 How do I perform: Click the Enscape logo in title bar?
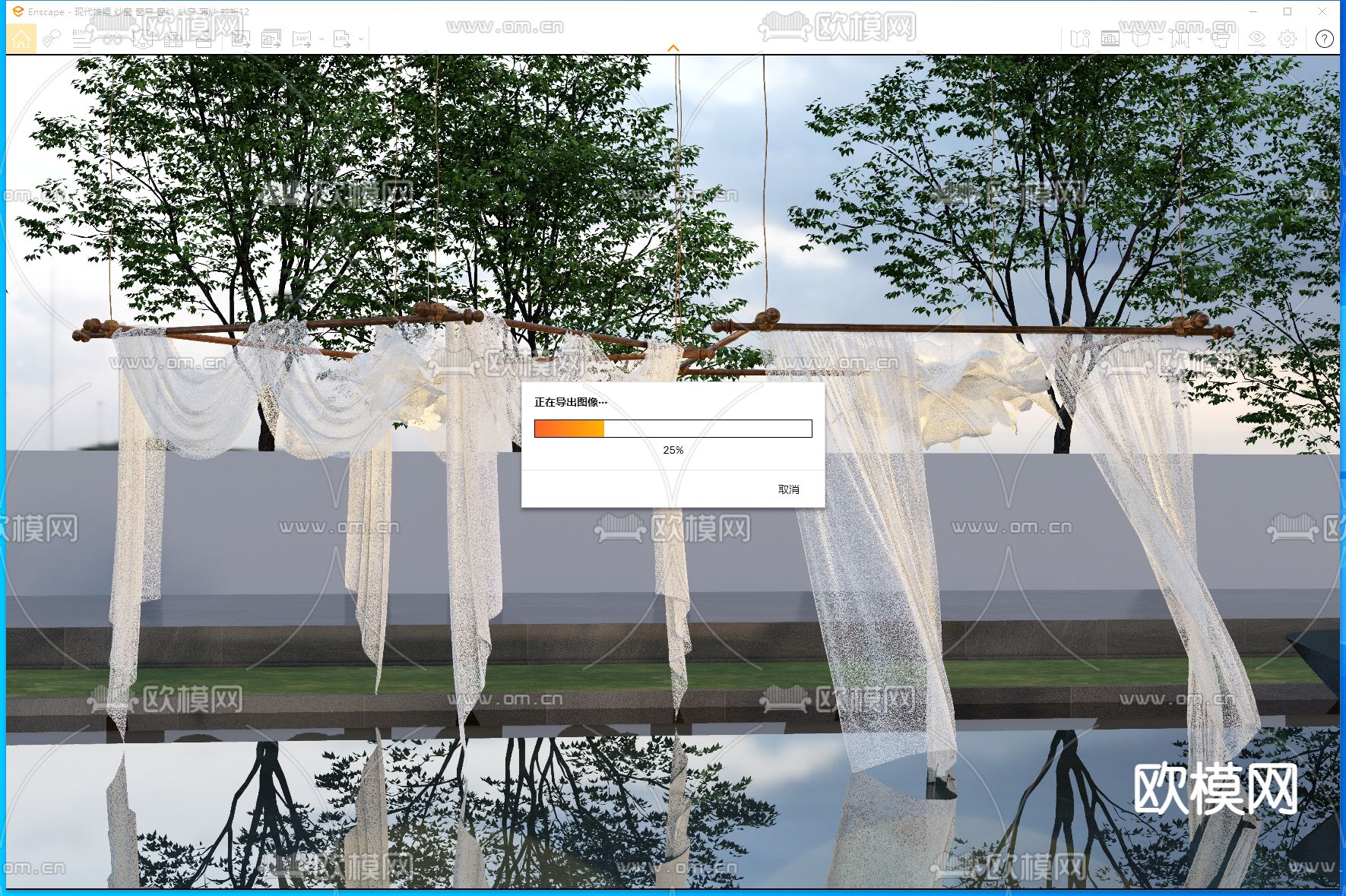tap(18, 11)
